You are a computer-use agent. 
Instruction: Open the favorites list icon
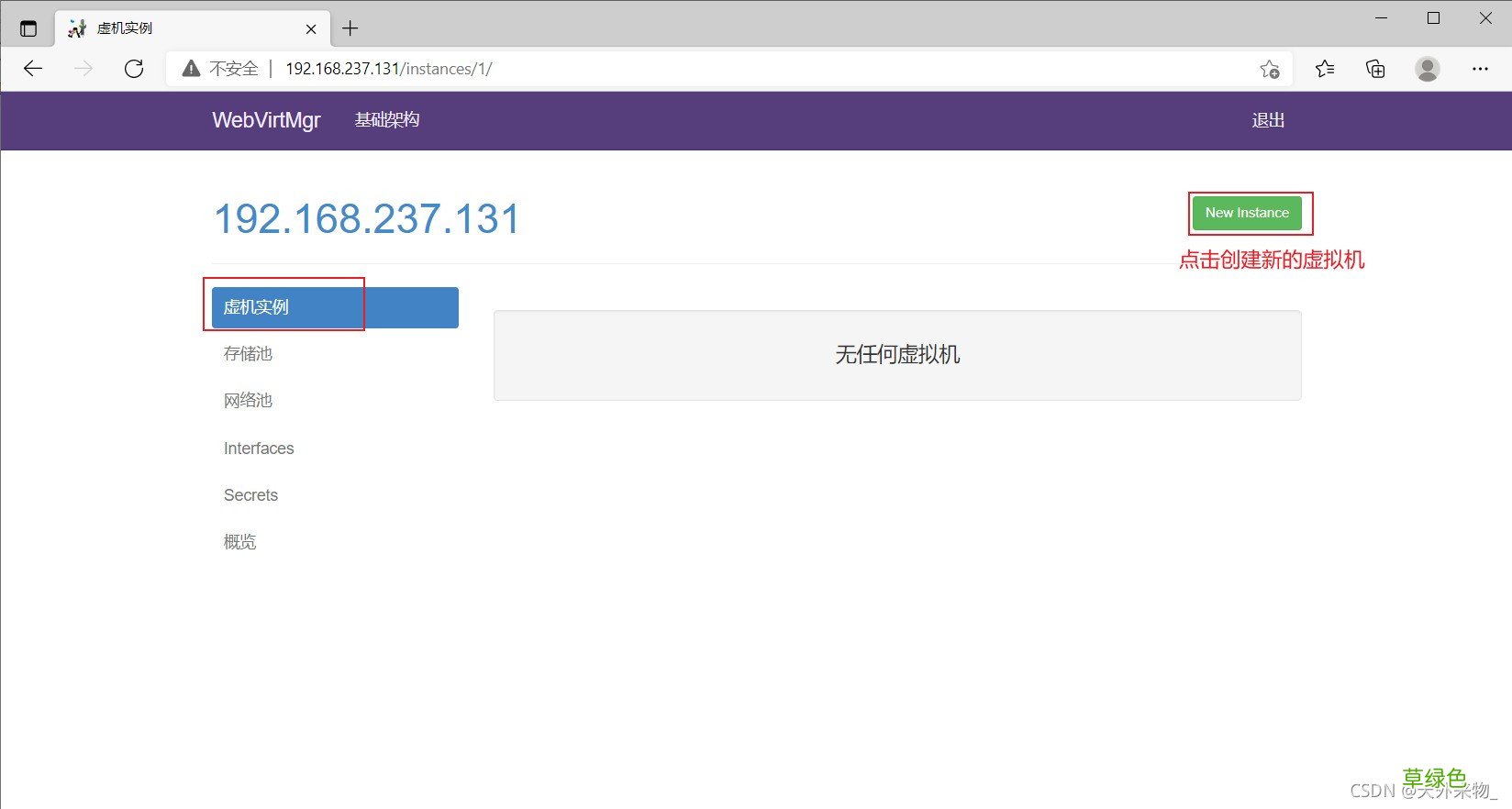[x=1325, y=69]
